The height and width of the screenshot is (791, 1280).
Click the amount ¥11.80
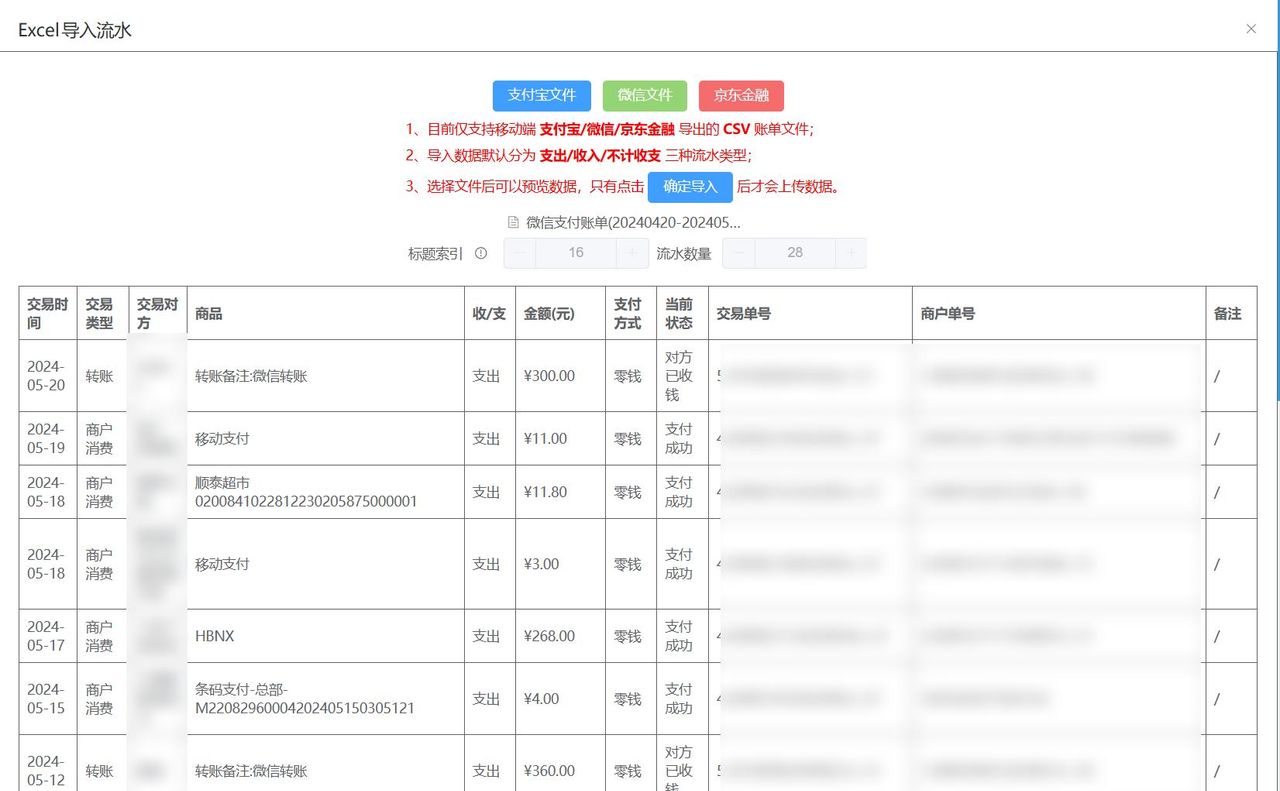(546, 492)
